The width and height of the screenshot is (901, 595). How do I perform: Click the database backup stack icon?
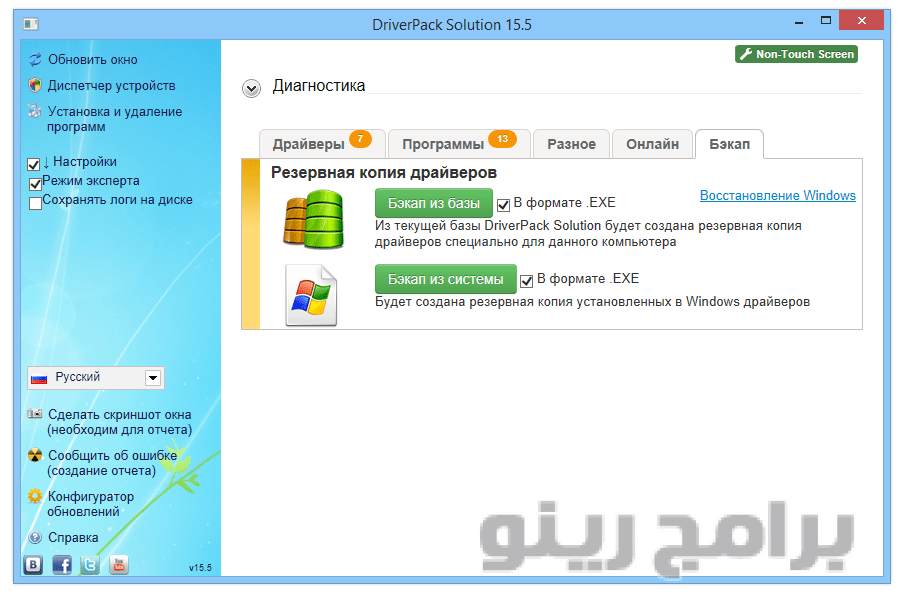click(314, 220)
